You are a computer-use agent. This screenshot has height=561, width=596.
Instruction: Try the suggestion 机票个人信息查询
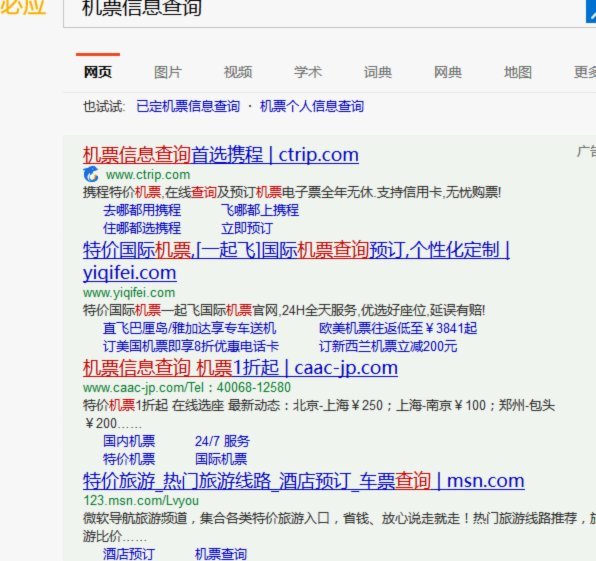coord(312,106)
